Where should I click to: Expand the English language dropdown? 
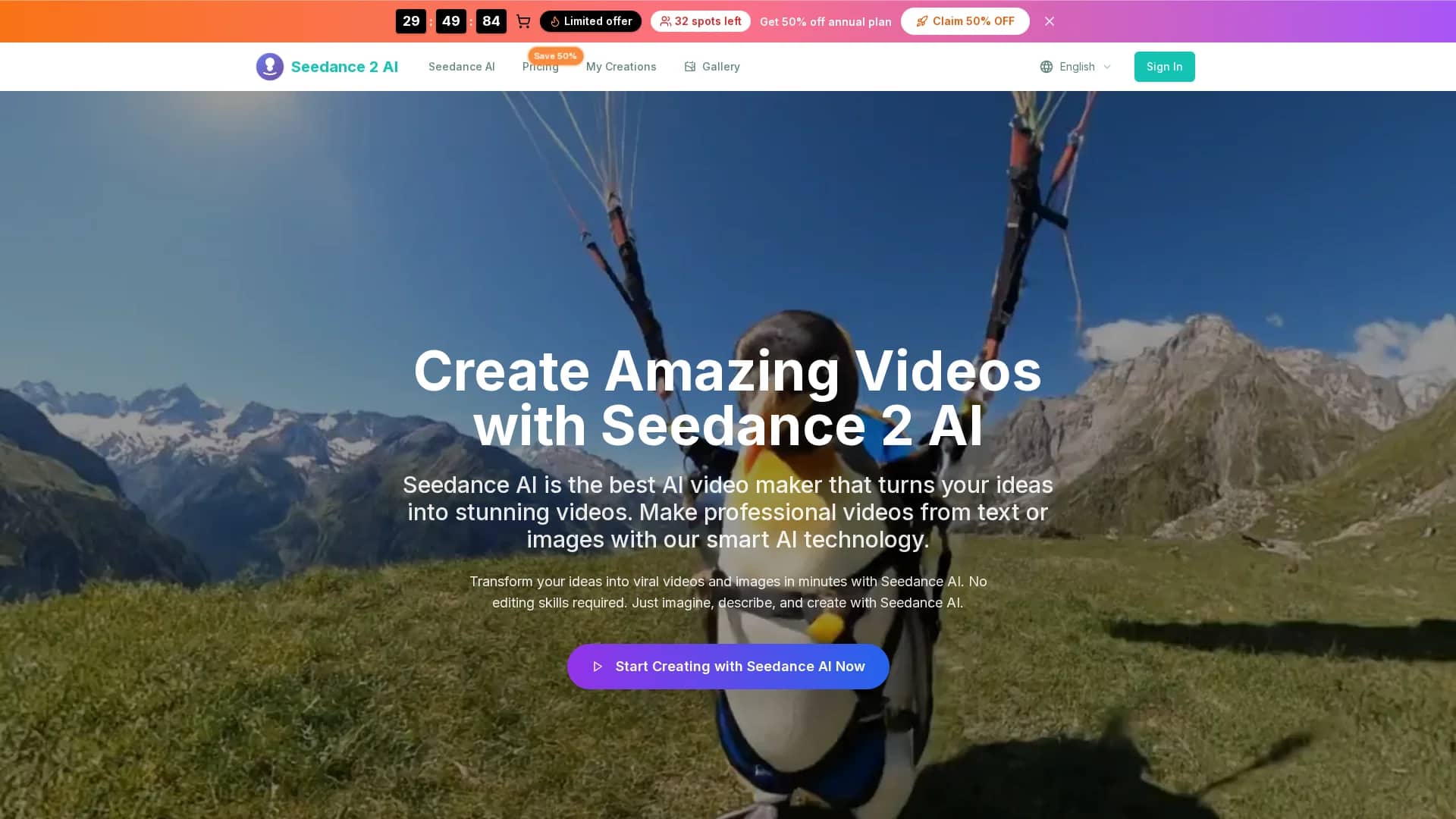[1076, 67]
